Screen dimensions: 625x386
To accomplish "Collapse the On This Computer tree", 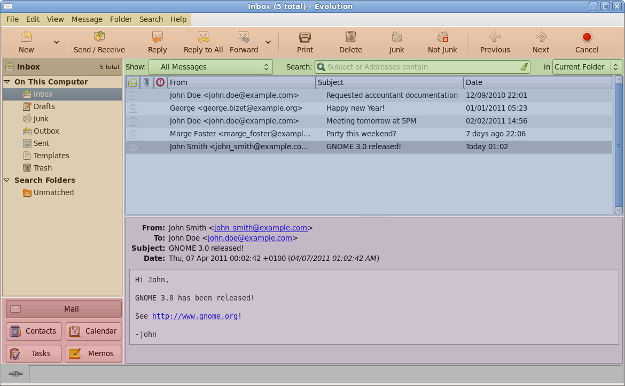I will (x=7, y=82).
